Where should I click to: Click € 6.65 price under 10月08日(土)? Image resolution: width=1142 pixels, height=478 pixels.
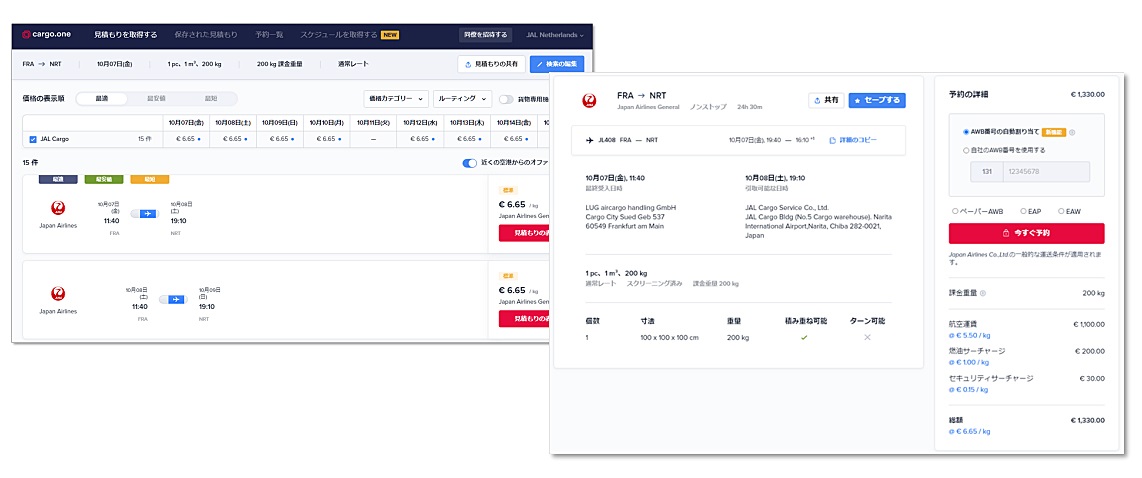(234, 138)
